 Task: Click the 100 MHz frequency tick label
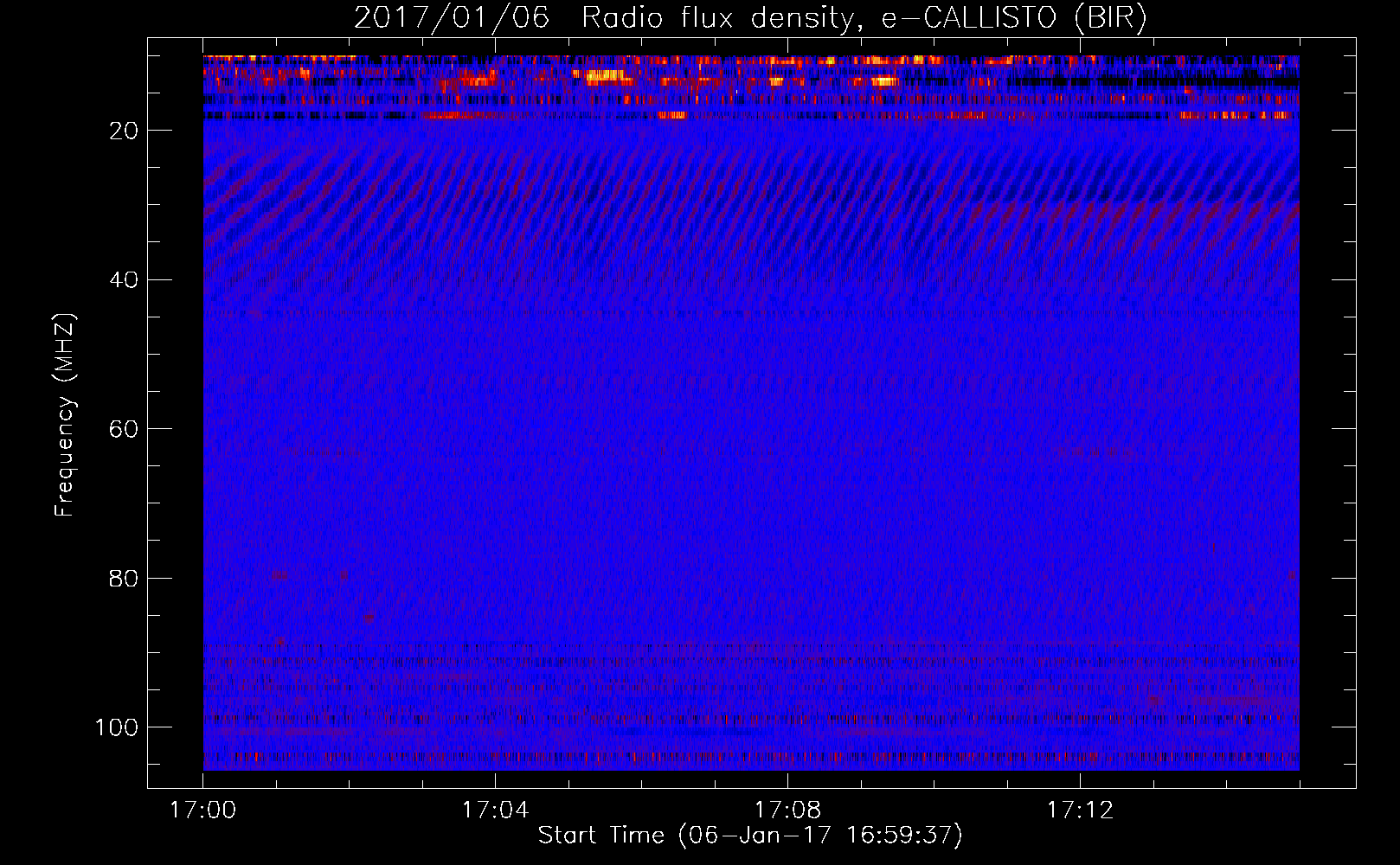[117, 727]
